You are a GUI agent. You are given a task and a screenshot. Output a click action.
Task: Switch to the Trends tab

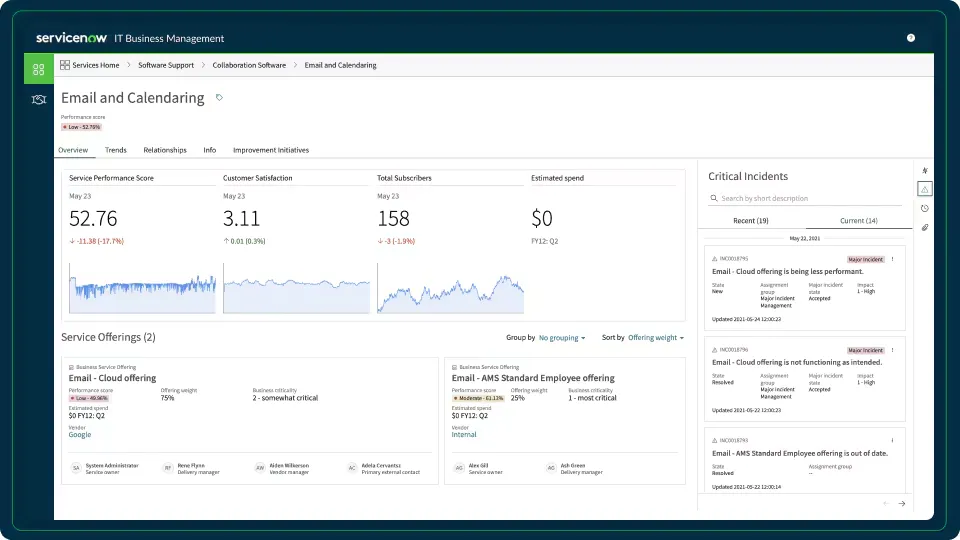click(116, 150)
